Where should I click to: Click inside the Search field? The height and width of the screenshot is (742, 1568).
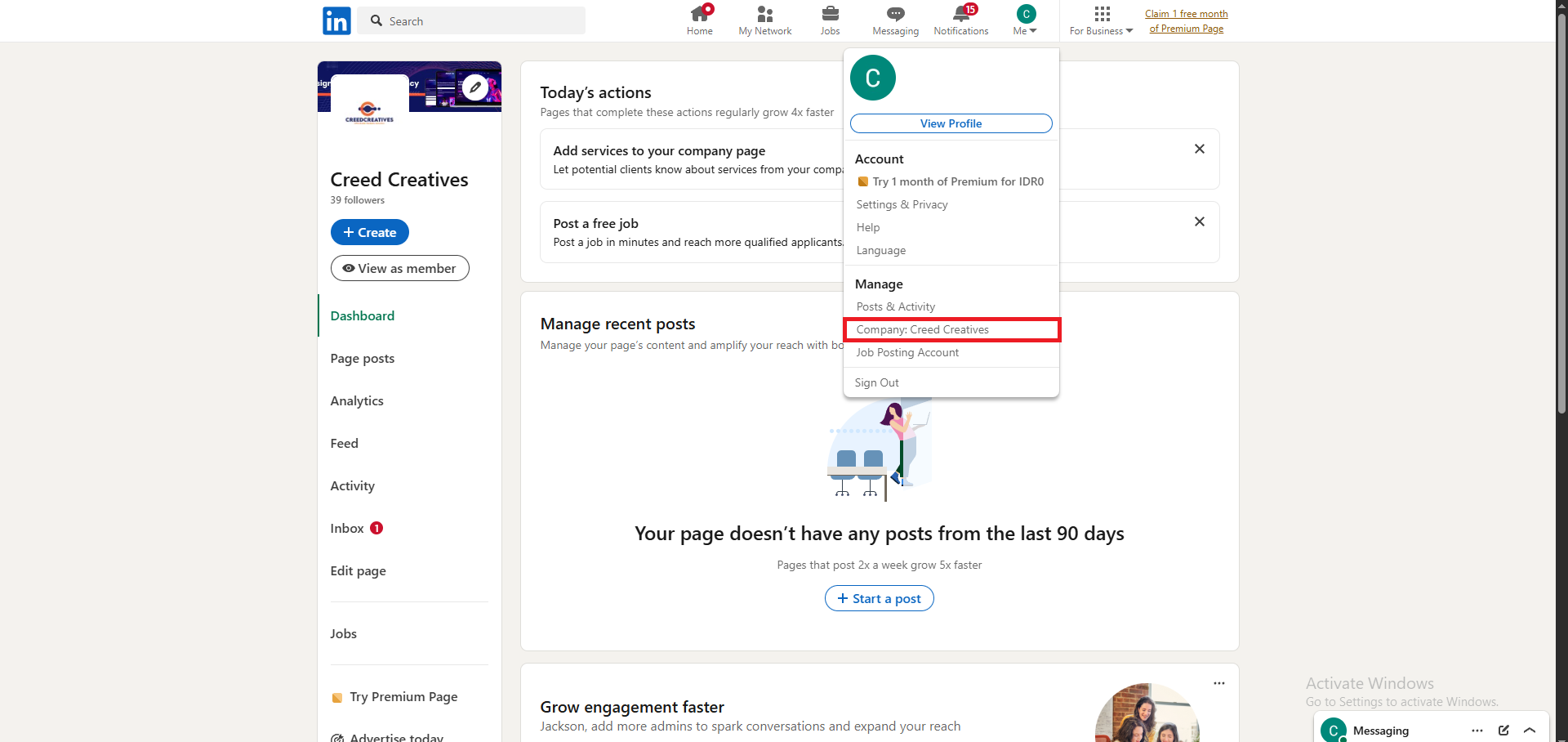[x=470, y=20]
